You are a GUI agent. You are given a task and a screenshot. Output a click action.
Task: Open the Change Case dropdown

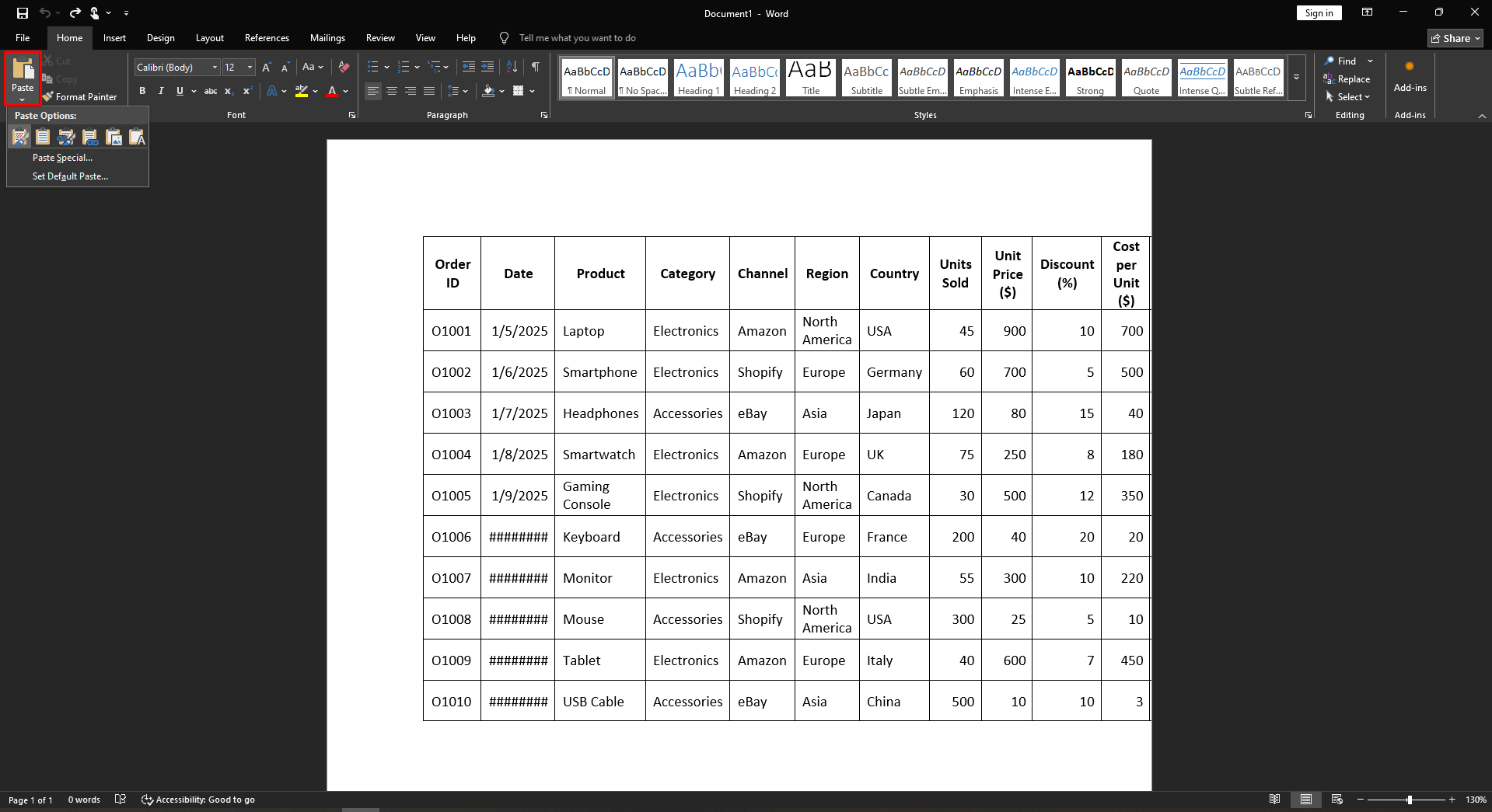(313, 67)
